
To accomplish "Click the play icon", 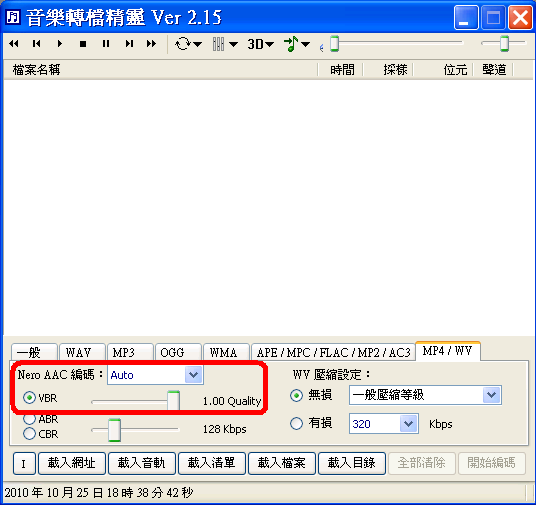I will [60, 44].
